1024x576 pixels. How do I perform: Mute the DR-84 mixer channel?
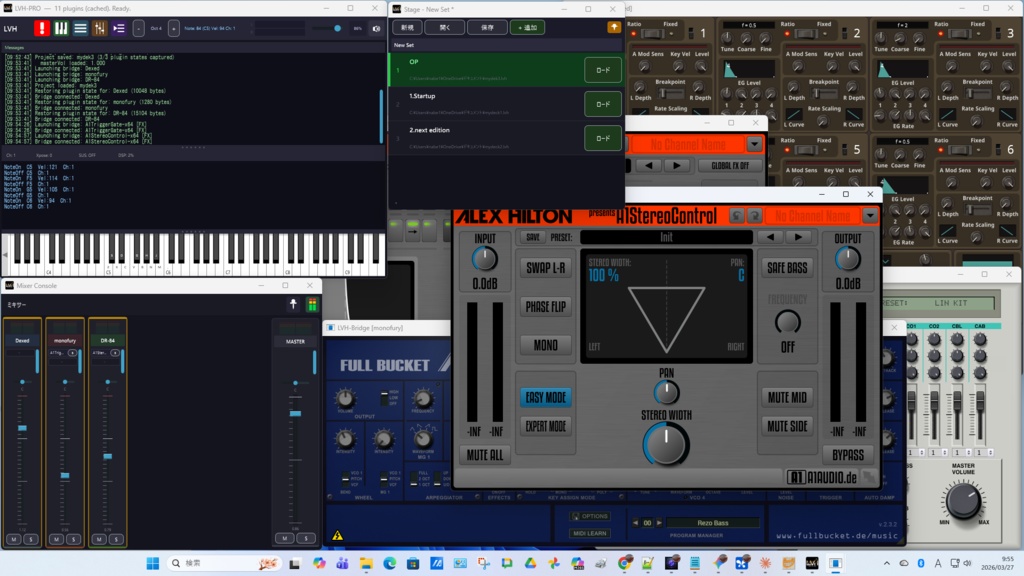pos(99,539)
